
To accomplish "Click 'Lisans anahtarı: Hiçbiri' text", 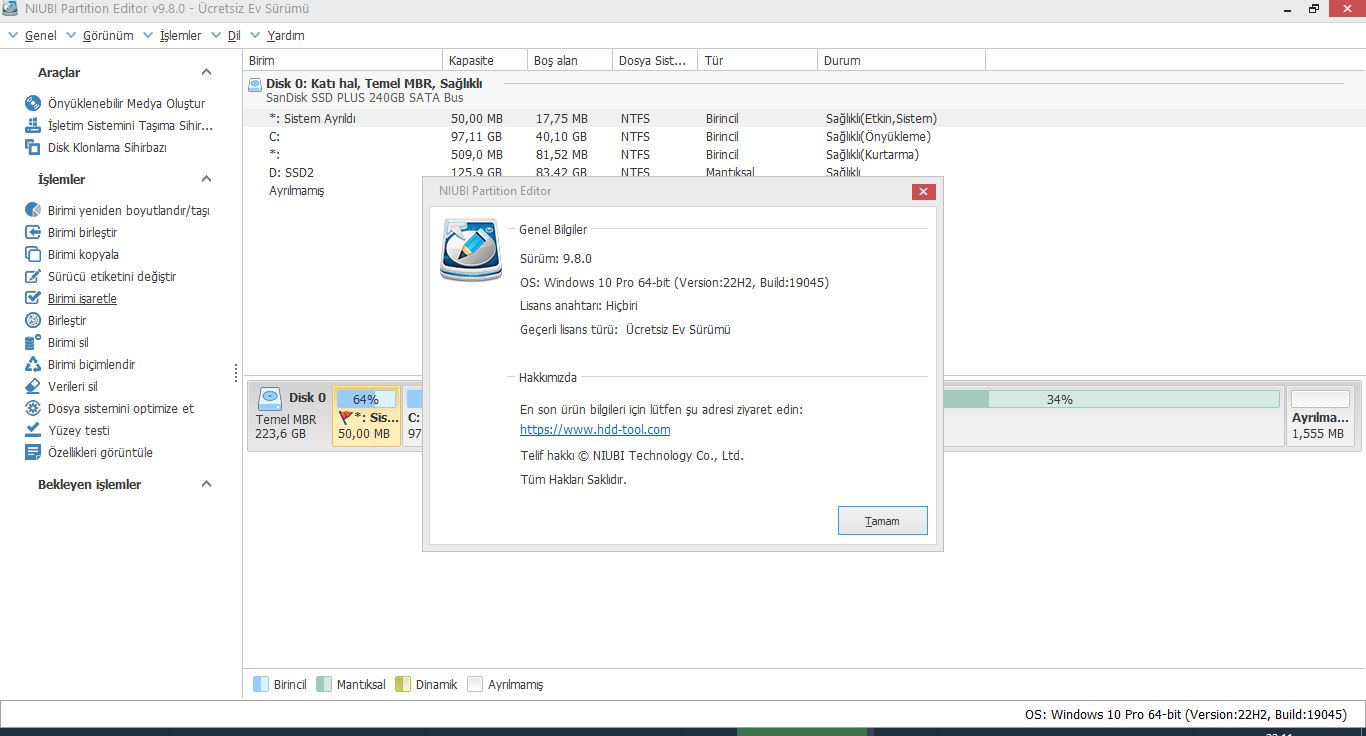I will tap(579, 305).
